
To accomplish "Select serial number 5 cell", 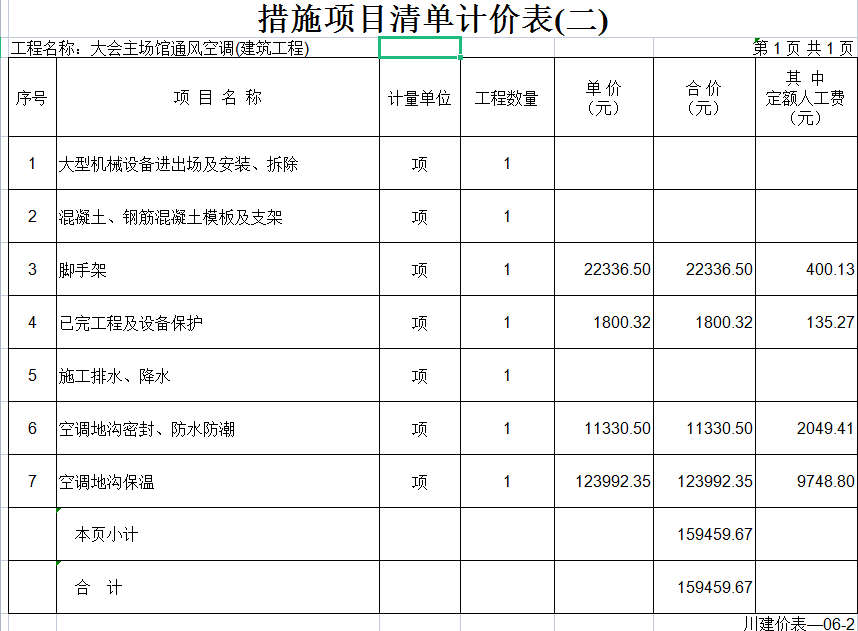I will point(32,375).
